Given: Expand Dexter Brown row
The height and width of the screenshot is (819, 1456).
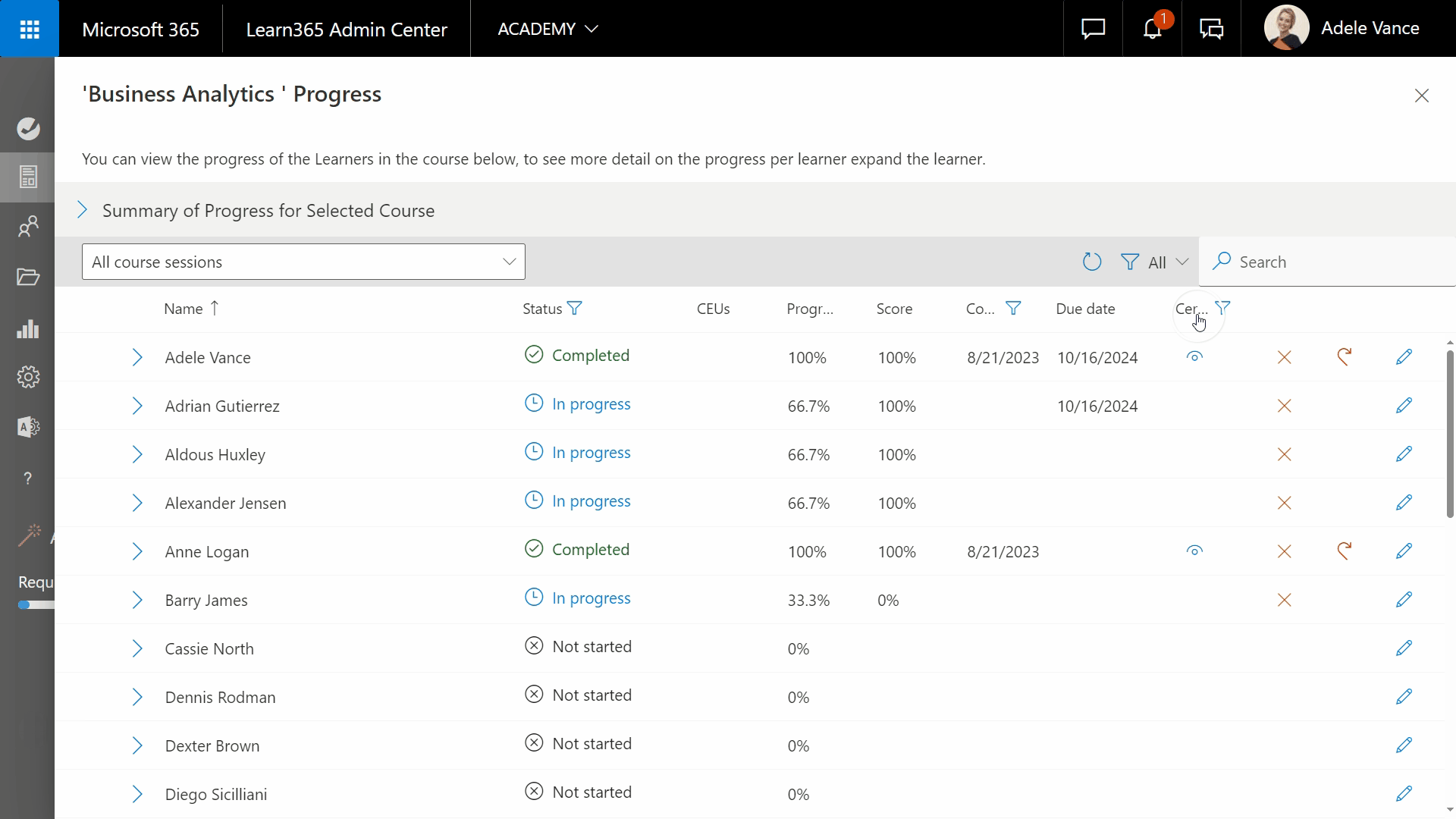Looking at the screenshot, I should pyautogui.click(x=137, y=745).
